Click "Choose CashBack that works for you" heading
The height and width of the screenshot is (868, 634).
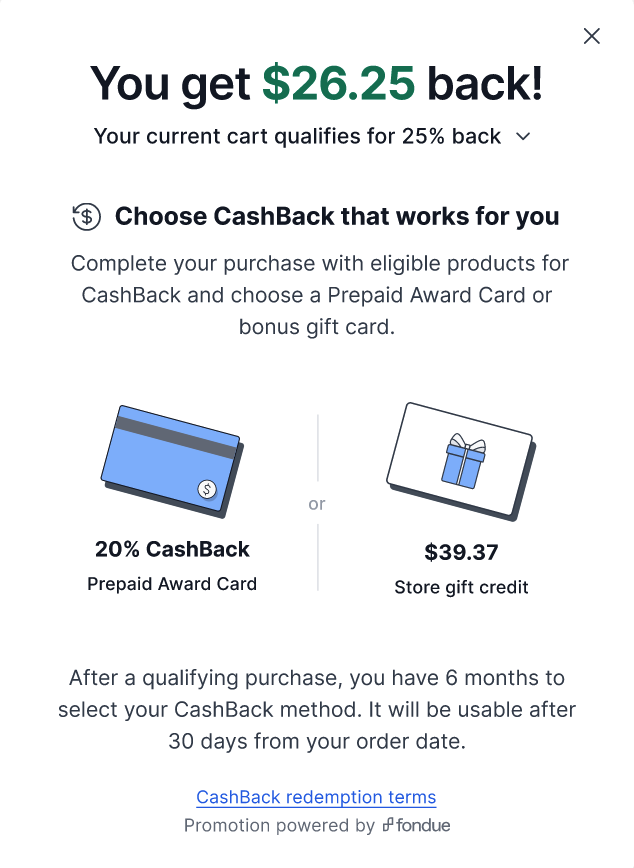pos(337,216)
